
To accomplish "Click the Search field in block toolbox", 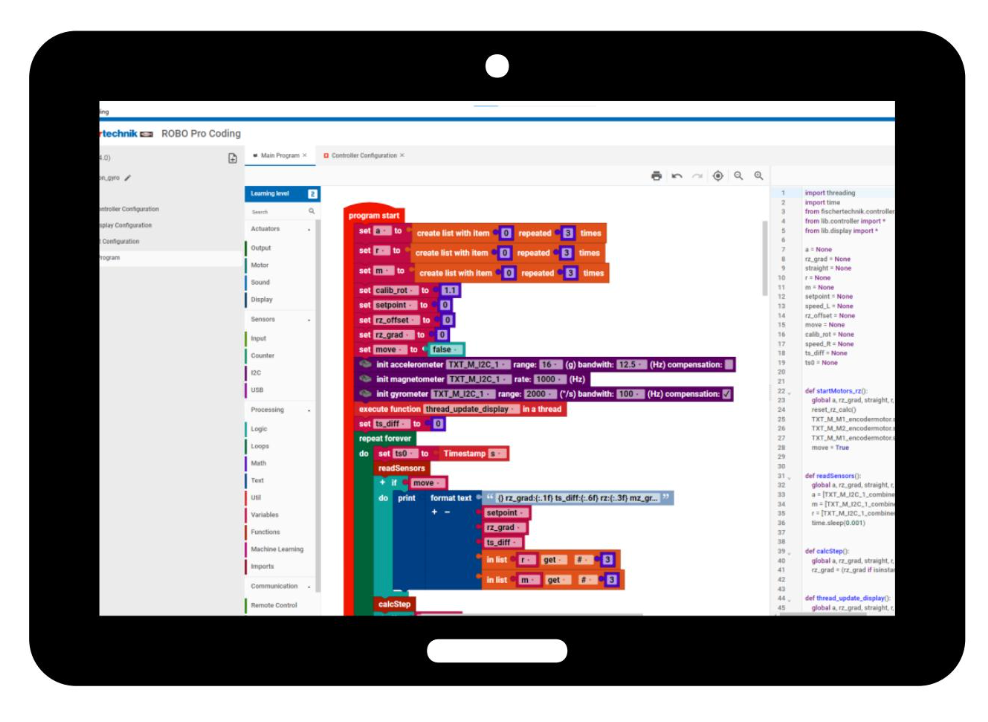I will point(275,212).
